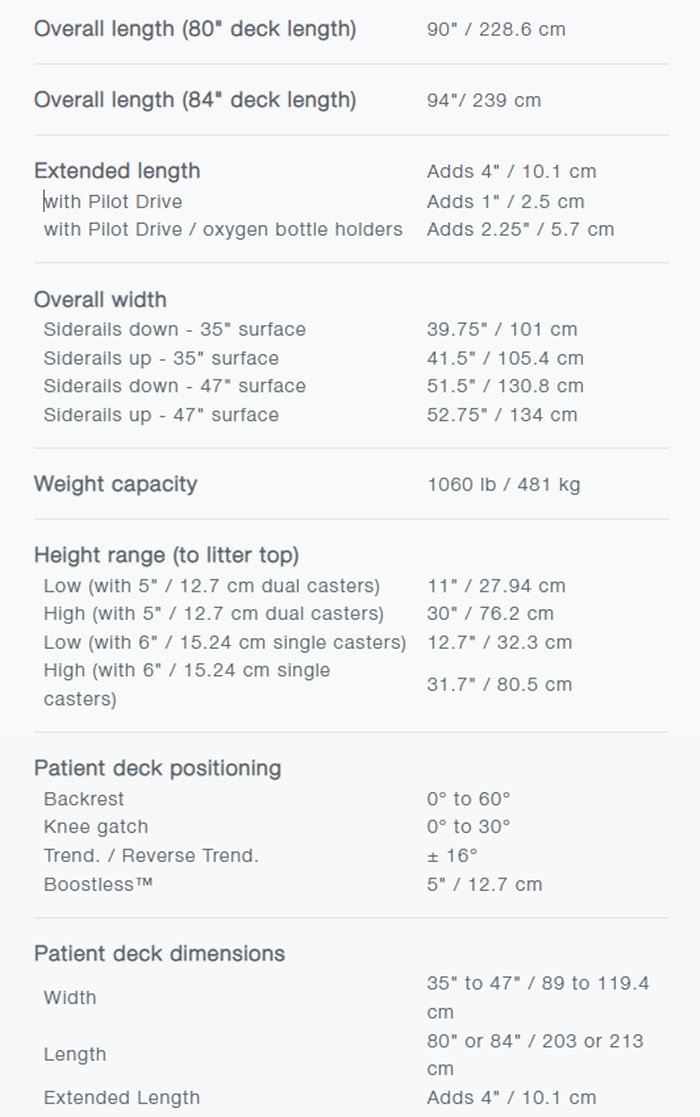
Task: Click the "94"/ 239 cm" value
Action: [x=484, y=100]
